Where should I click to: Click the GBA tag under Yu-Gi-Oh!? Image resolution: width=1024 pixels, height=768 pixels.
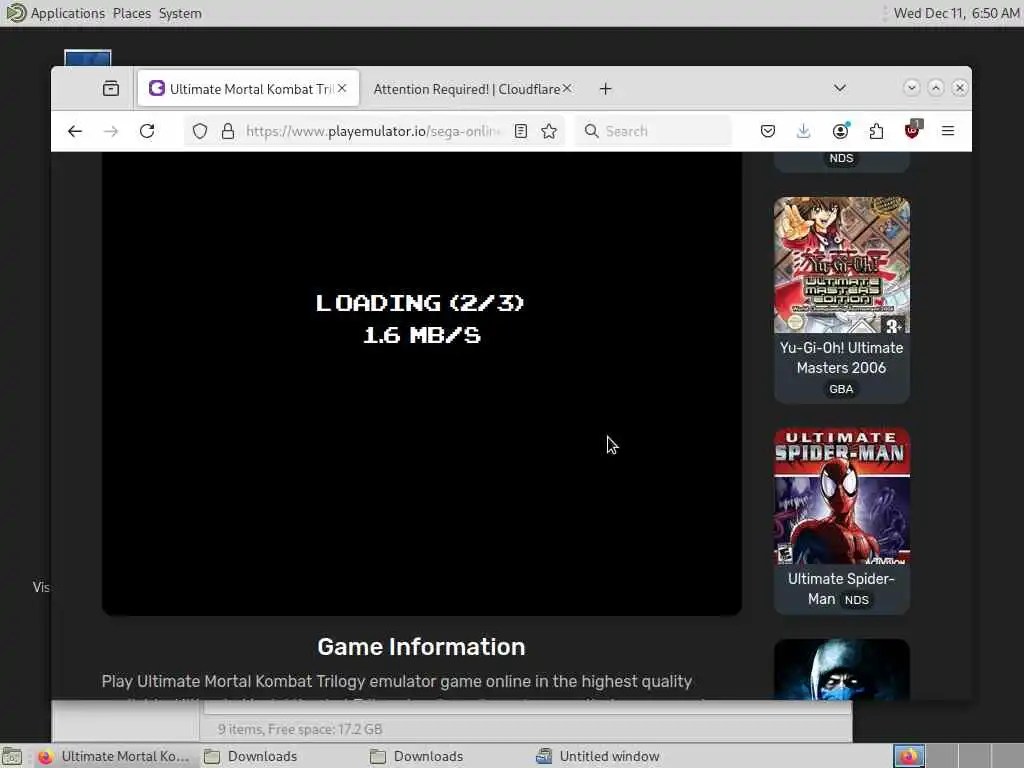coord(841,389)
